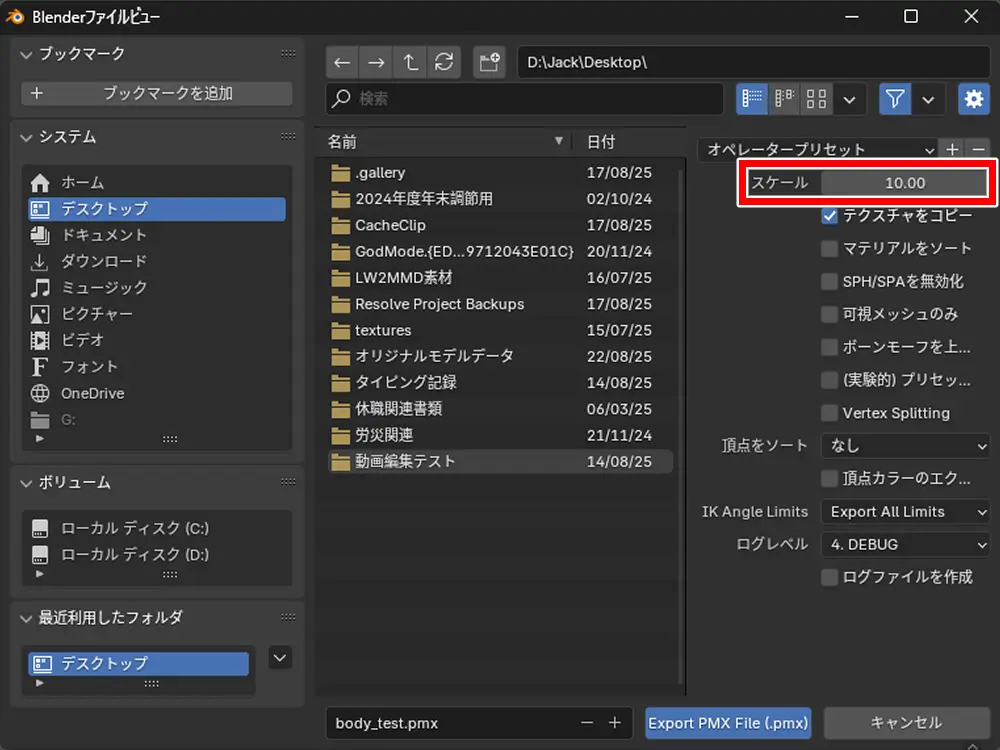Create a new folder
This screenshot has height=750, width=1000.
[490, 62]
